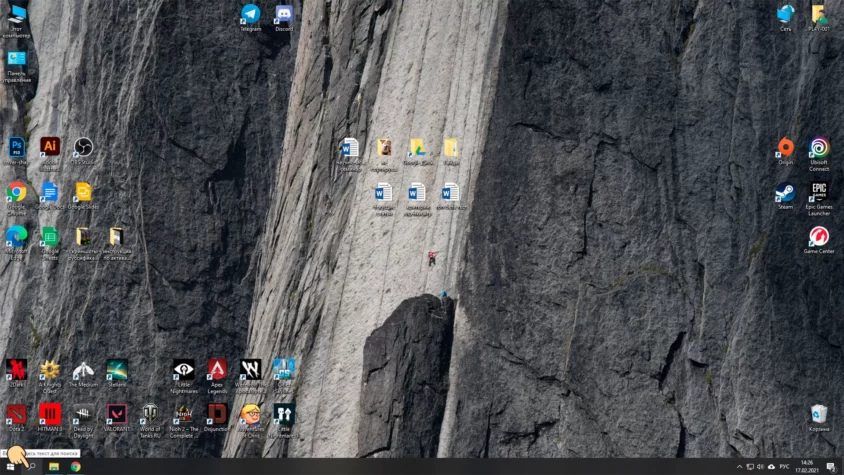Open the РУС language switcher
Viewport: 844px width, 475px height.
[784, 467]
